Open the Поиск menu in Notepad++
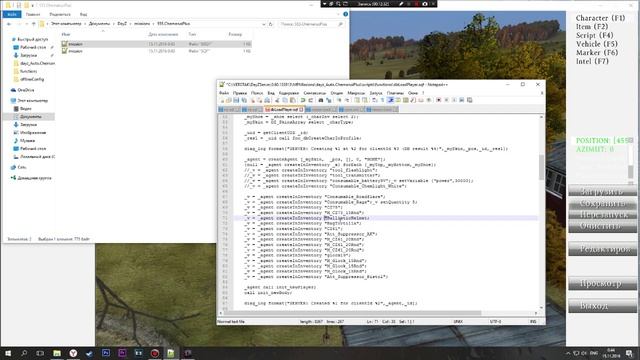The image size is (640, 360). 257,93
